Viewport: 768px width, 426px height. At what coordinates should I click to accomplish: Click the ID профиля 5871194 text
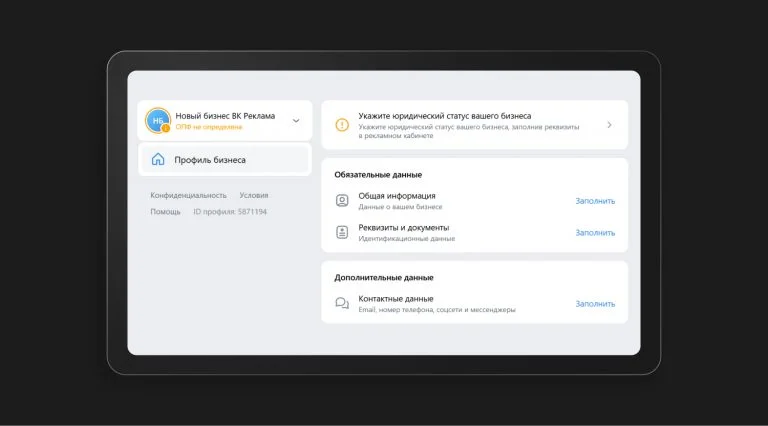pyautogui.click(x=230, y=212)
